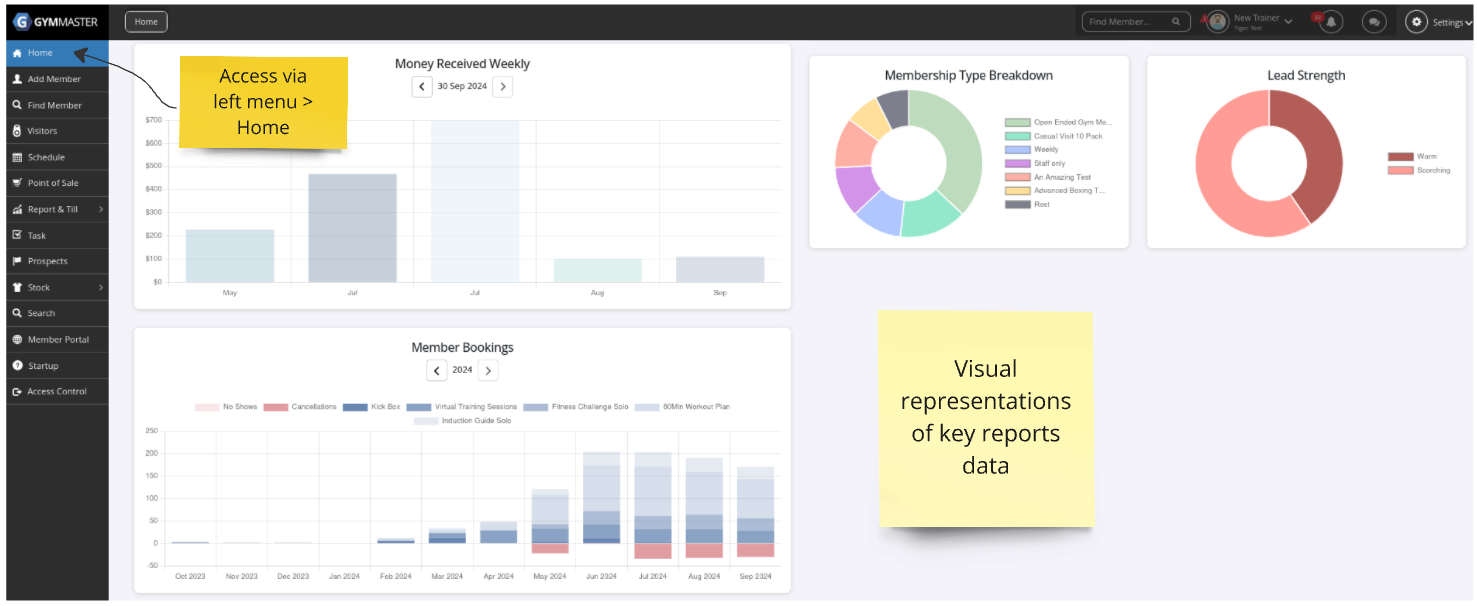The height and width of the screenshot is (606, 1477).
Task: Click the Point of Sale cart icon
Action: tap(17, 183)
